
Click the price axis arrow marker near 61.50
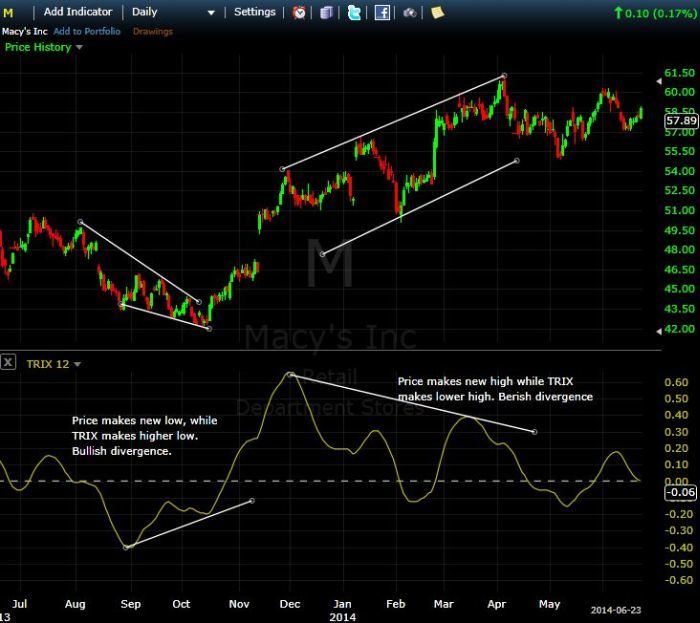coord(658,81)
